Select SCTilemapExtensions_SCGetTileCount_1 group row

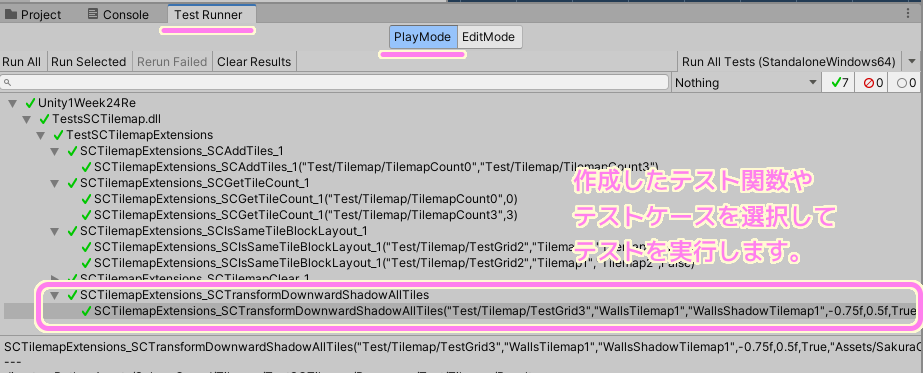coord(195,183)
